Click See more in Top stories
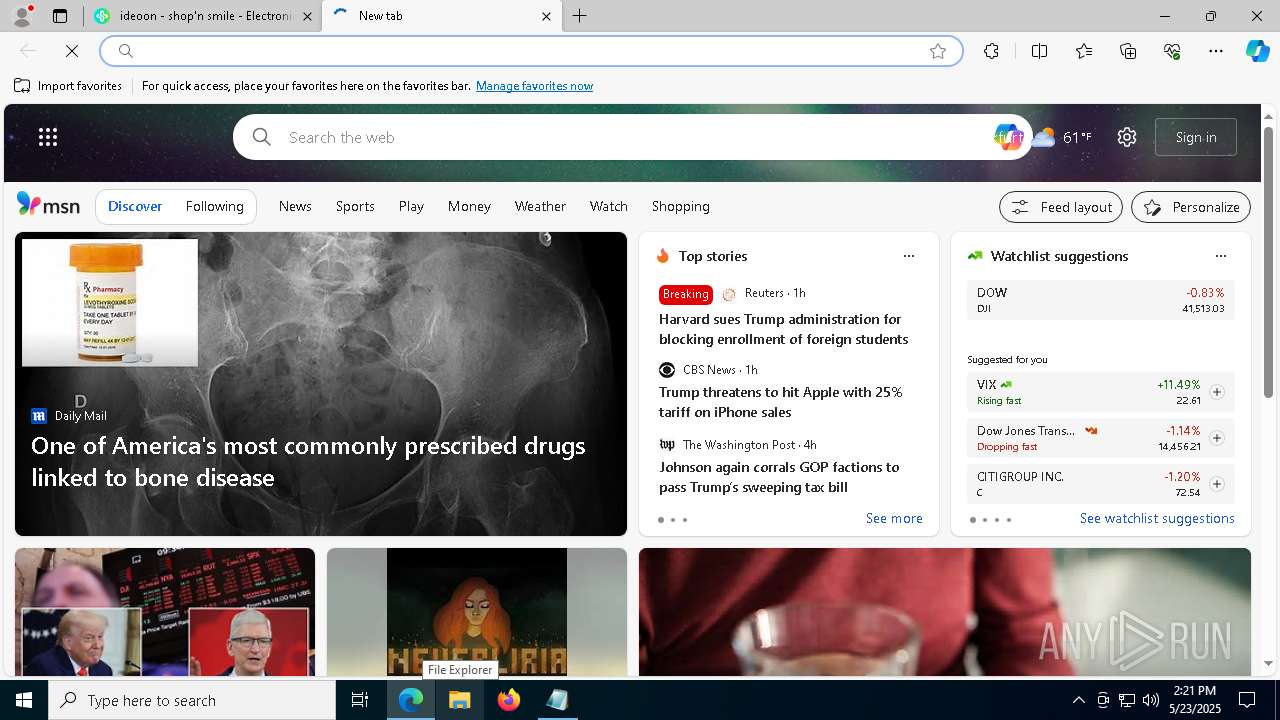The height and width of the screenshot is (720, 1280). point(894,518)
